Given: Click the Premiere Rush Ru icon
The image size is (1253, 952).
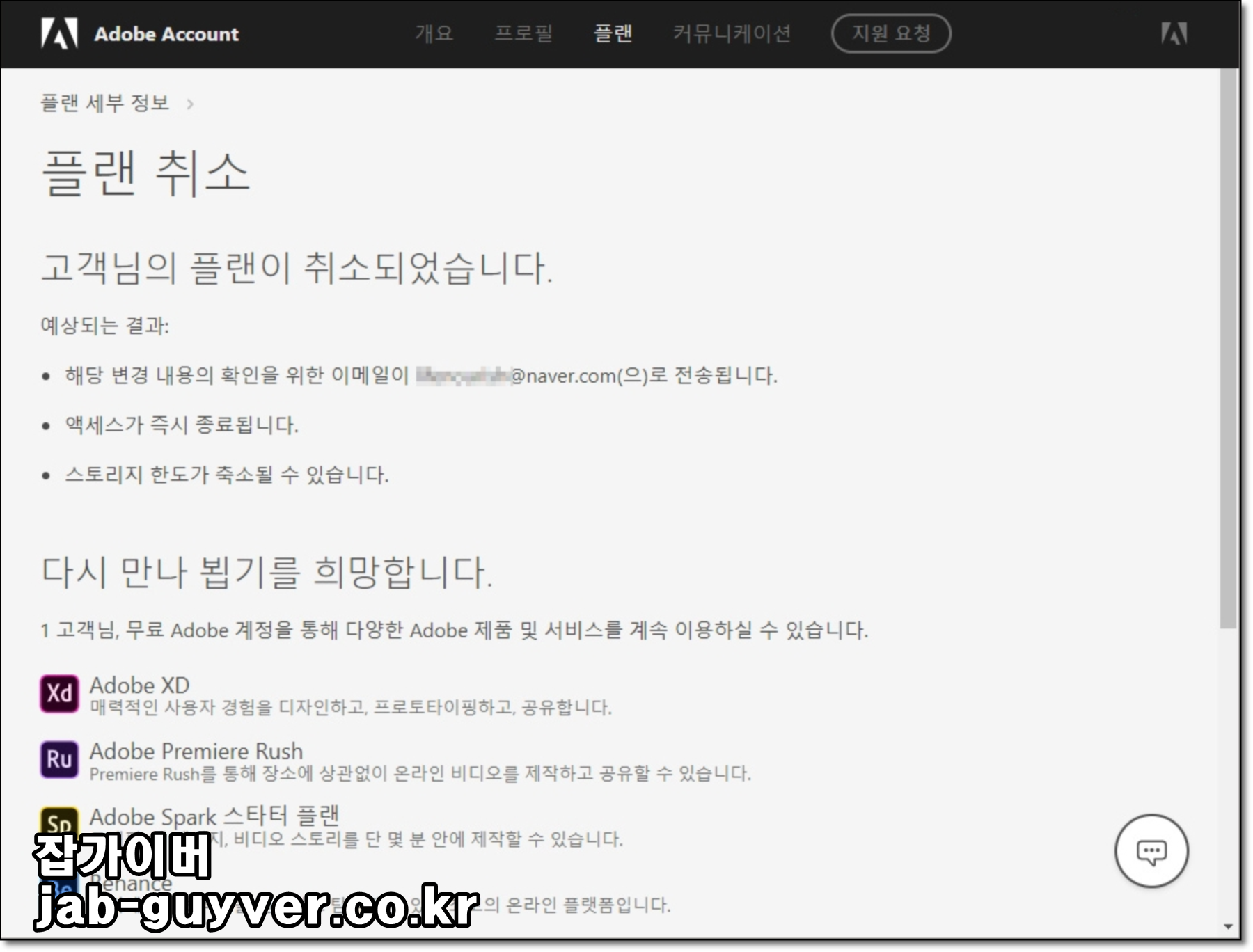Looking at the screenshot, I should (59, 759).
